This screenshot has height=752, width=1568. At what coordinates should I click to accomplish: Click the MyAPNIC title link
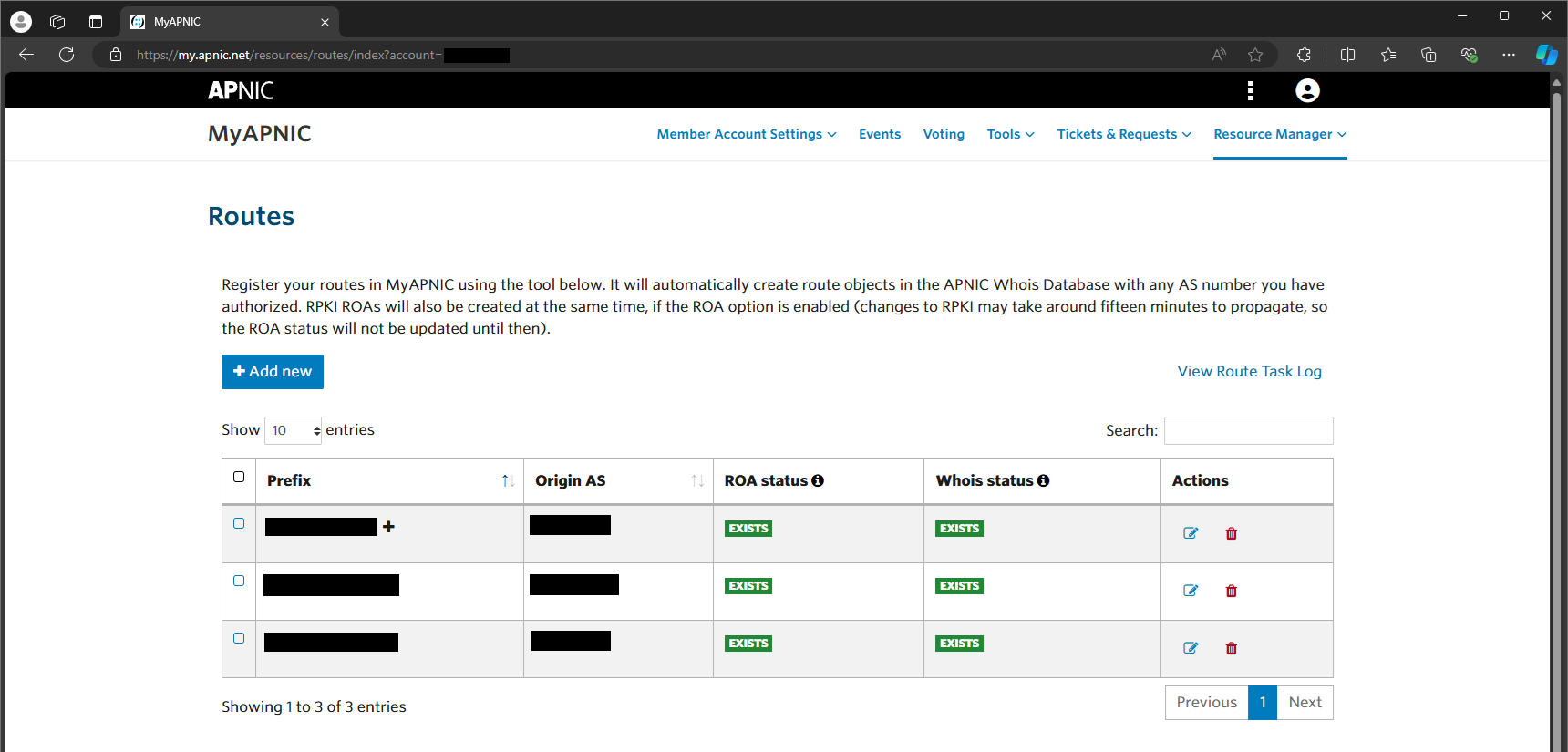coord(260,134)
